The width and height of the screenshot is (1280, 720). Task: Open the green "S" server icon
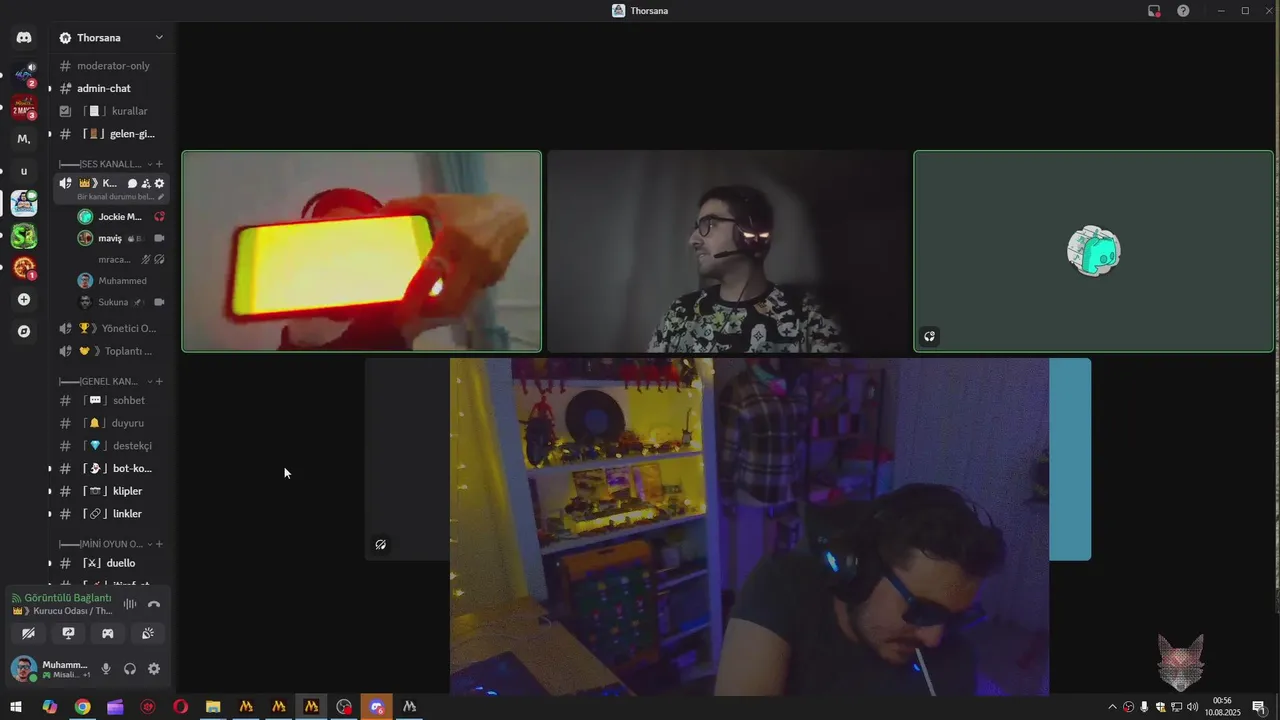tap(24, 236)
